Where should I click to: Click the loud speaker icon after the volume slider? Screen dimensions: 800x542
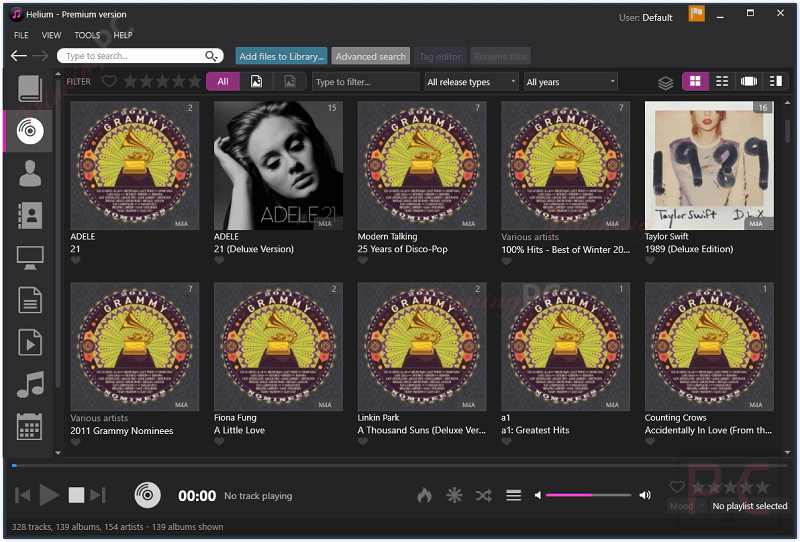tap(645, 495)
